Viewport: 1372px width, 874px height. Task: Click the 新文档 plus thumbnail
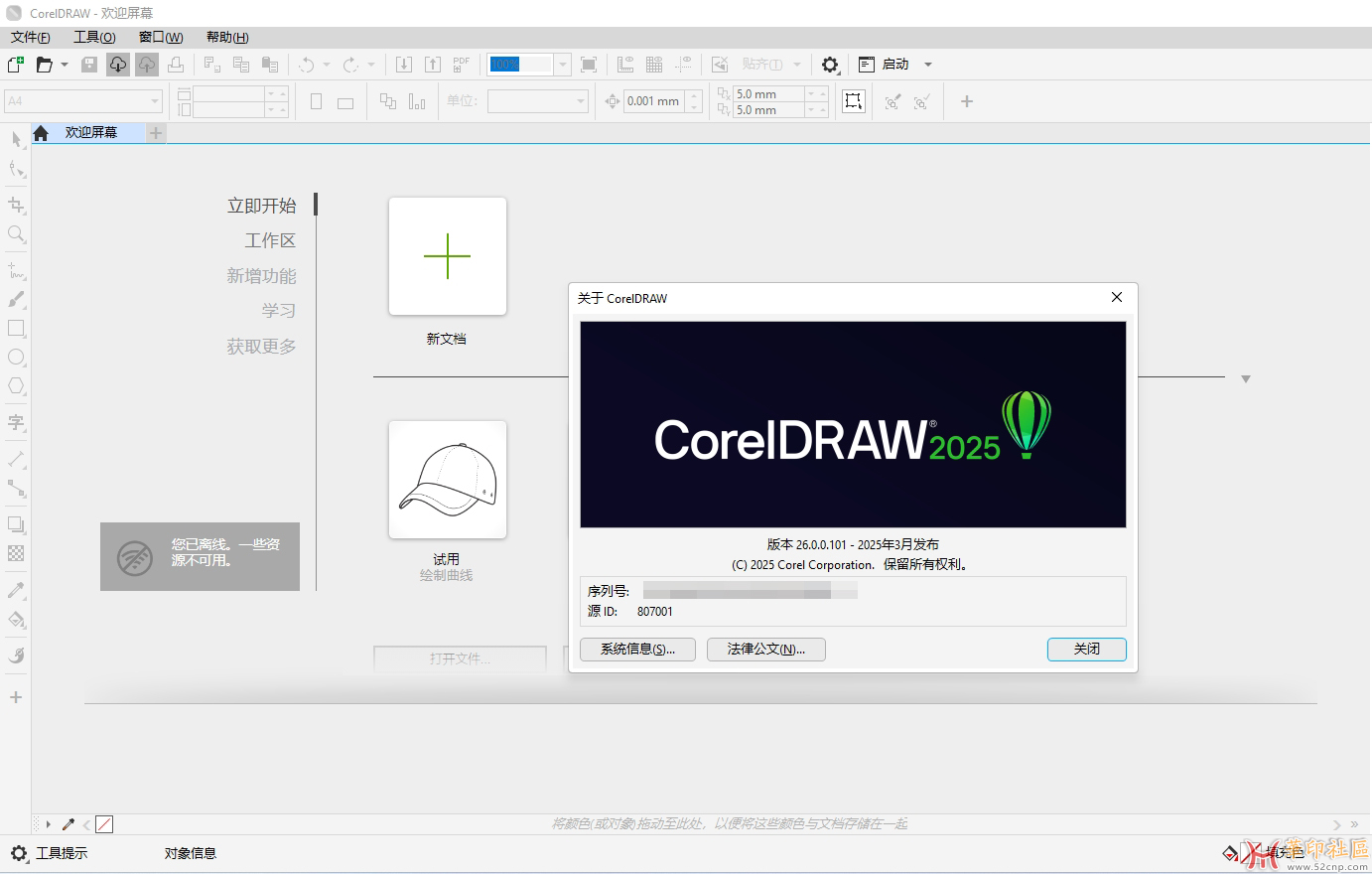pos(448,256)
